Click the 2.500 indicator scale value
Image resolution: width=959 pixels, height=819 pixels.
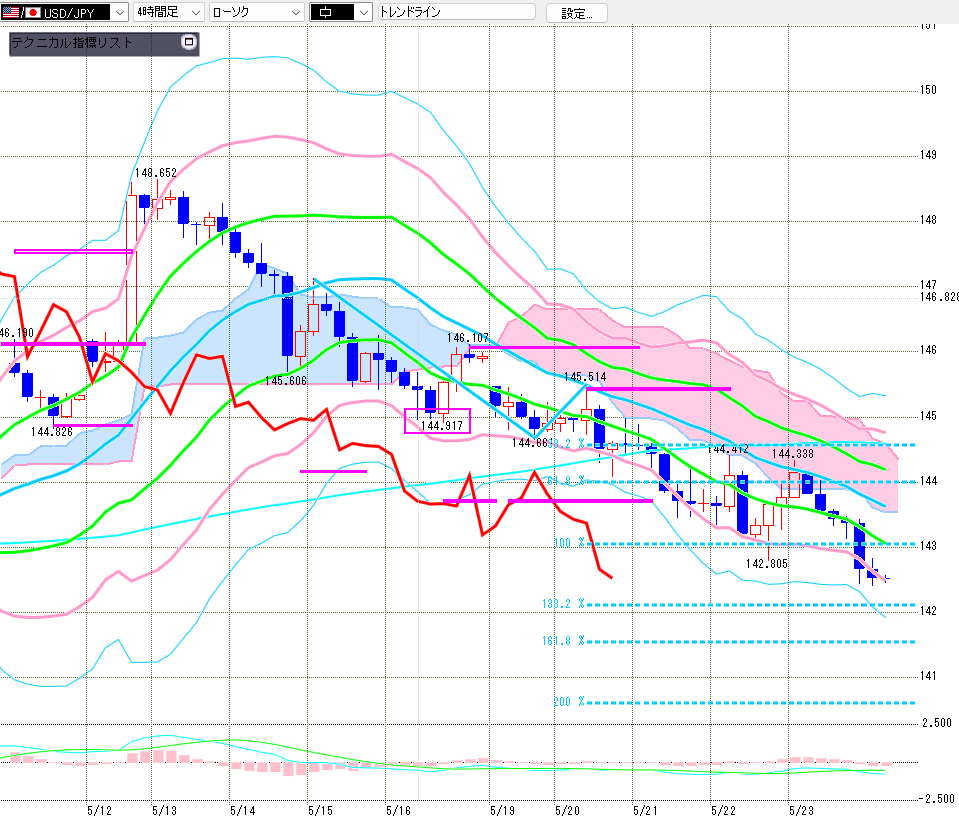[937, 723]
